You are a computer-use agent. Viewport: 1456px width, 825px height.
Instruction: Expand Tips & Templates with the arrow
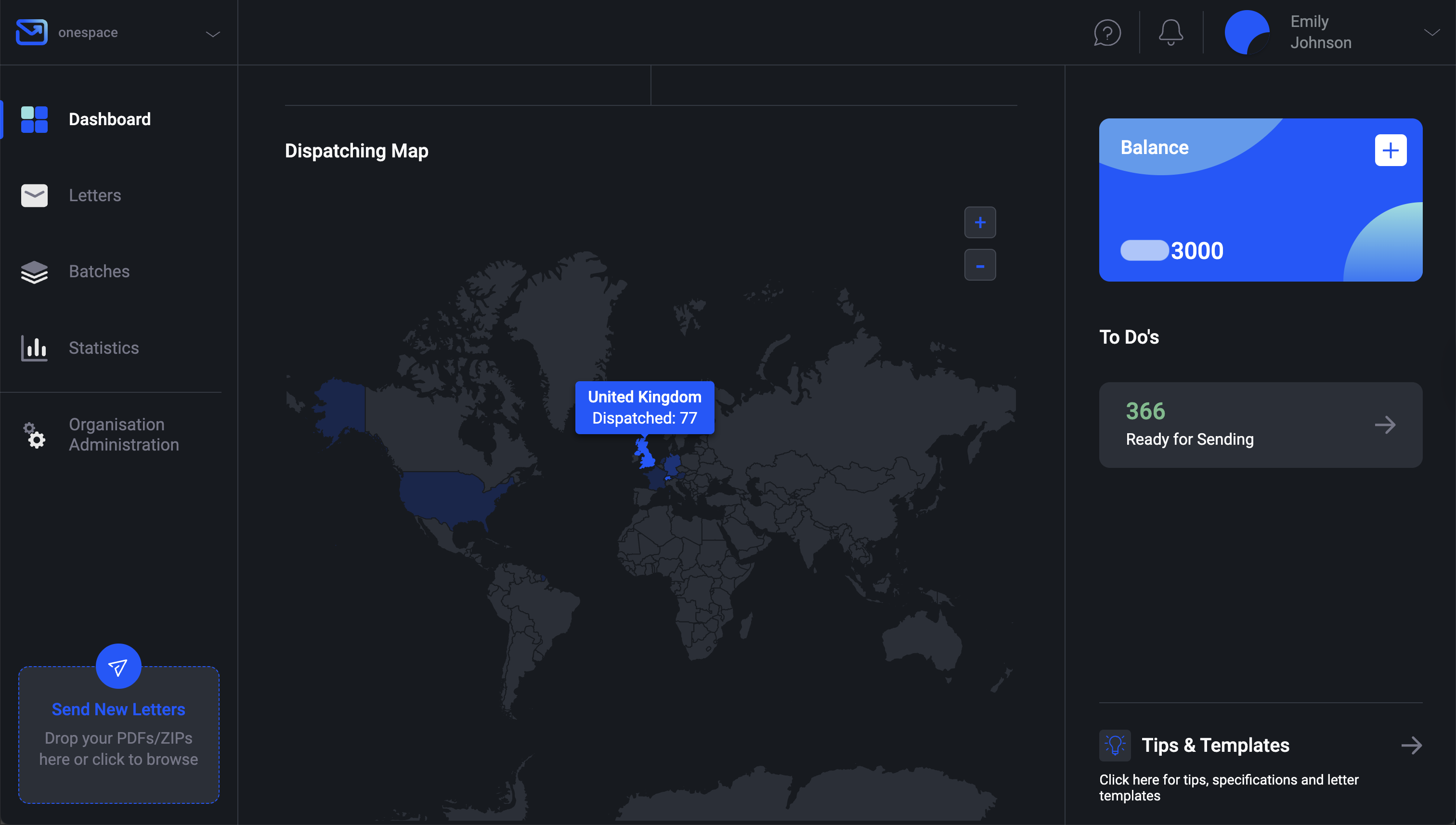coord(1412,745)
